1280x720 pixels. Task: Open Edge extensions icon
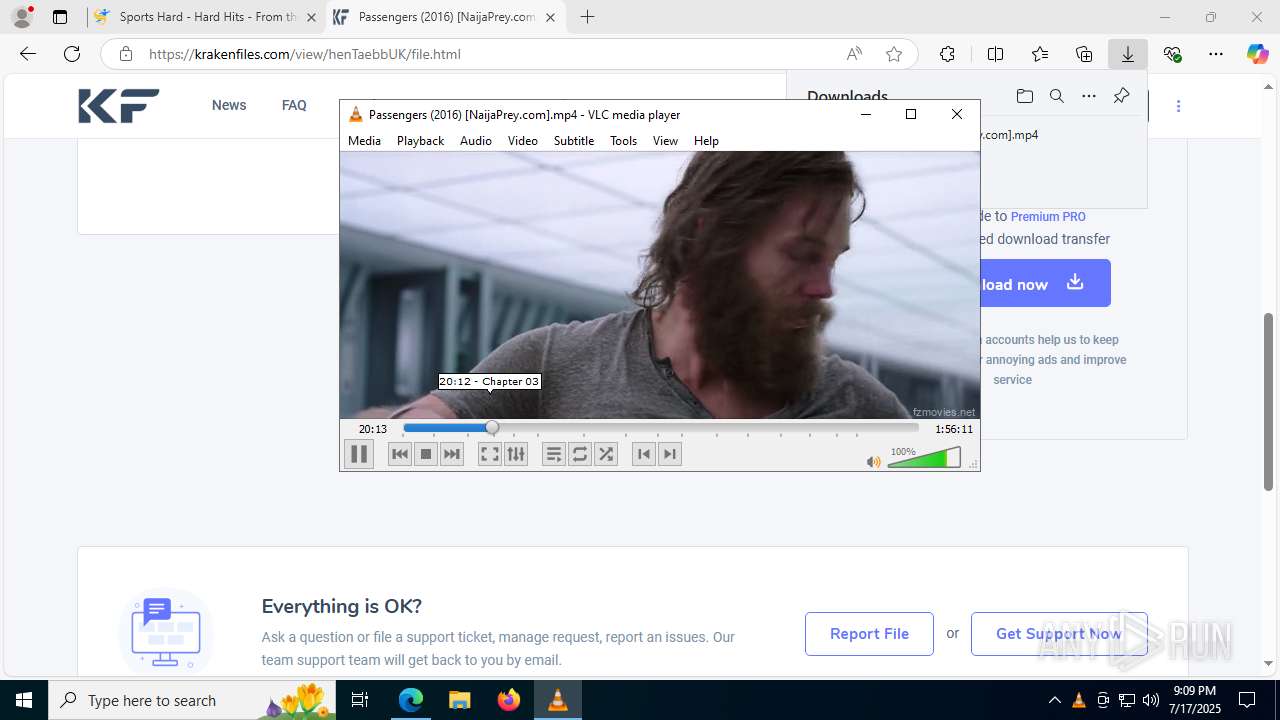pyautogui.click(x=947, y=54)
